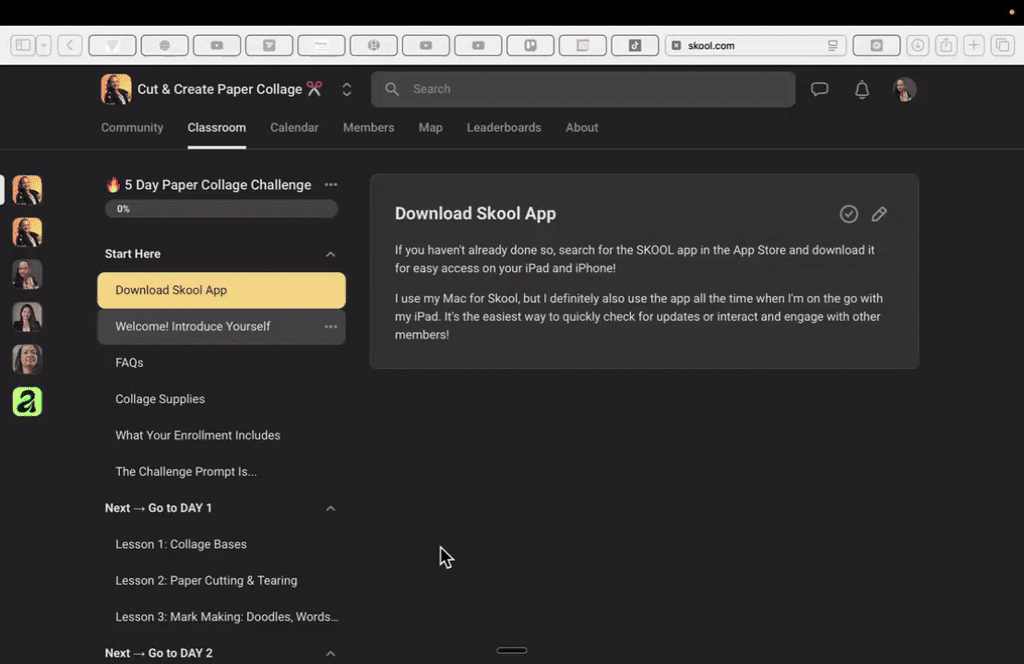Open the Map tab
The image size is (1024, 664).
point(430,128)
